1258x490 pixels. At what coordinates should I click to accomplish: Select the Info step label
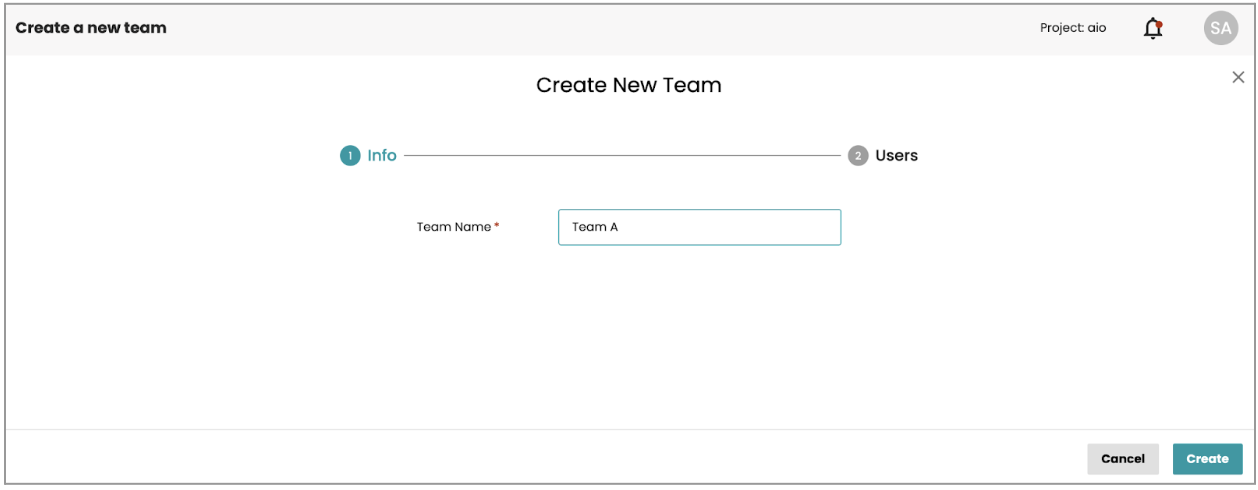[x=382, y=156]
